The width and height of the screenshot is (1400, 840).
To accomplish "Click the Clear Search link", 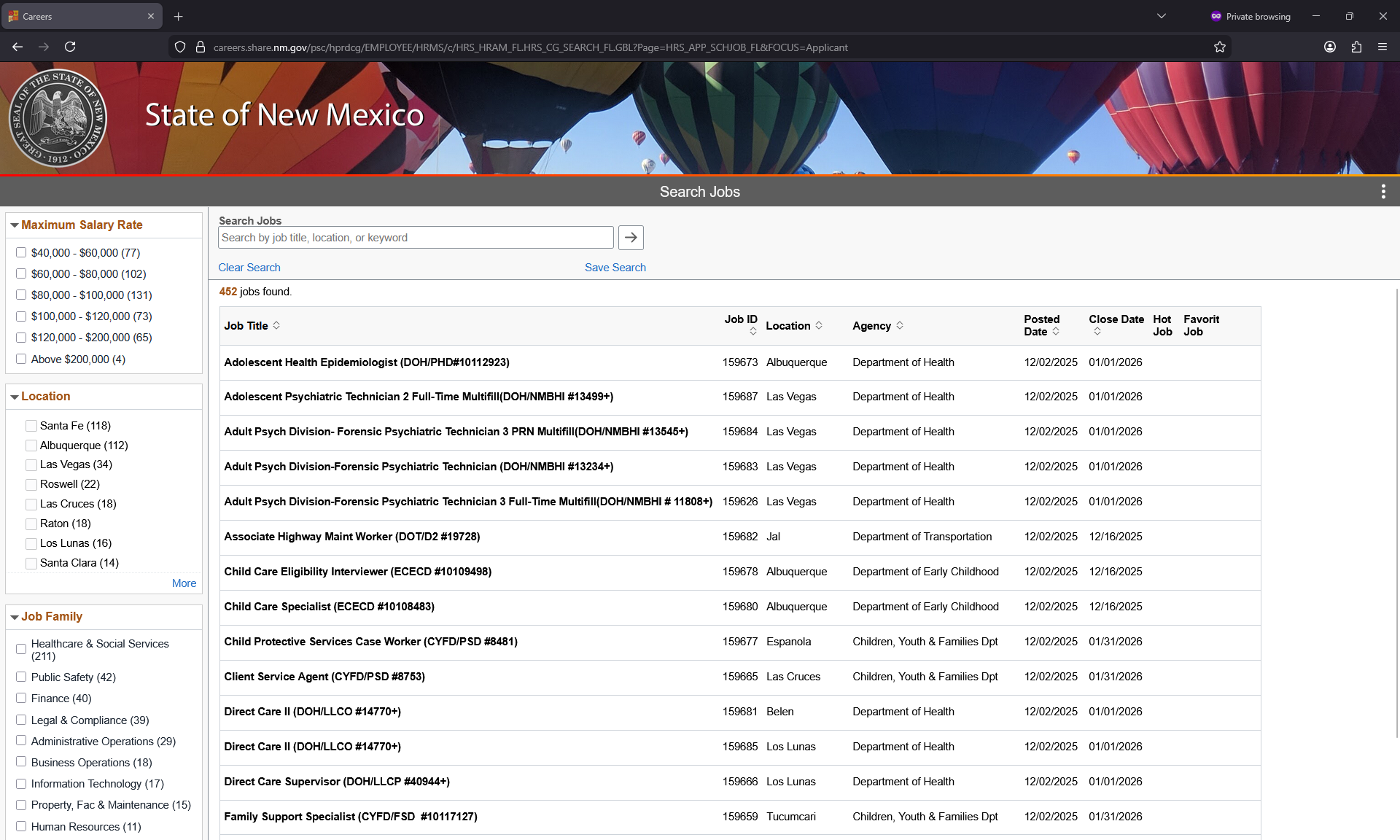I will click(249, 267).
